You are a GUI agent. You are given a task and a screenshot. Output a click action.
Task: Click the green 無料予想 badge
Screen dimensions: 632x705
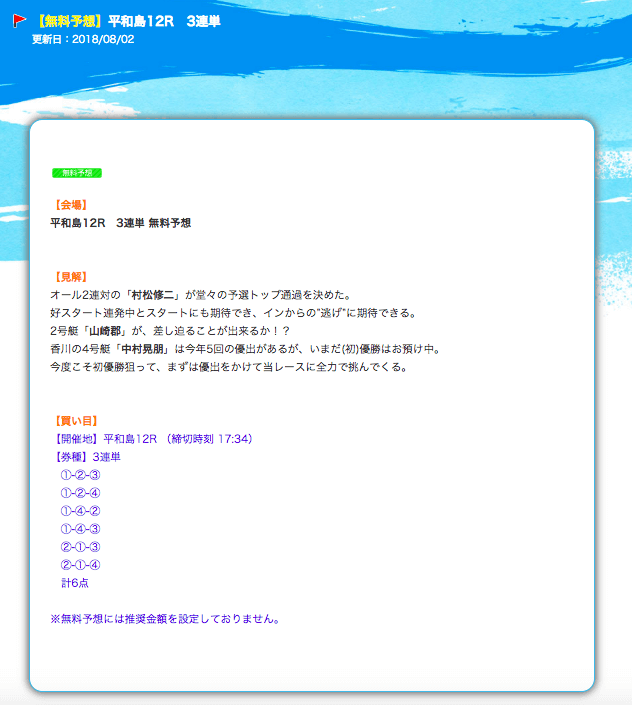(x=77, y=173)
